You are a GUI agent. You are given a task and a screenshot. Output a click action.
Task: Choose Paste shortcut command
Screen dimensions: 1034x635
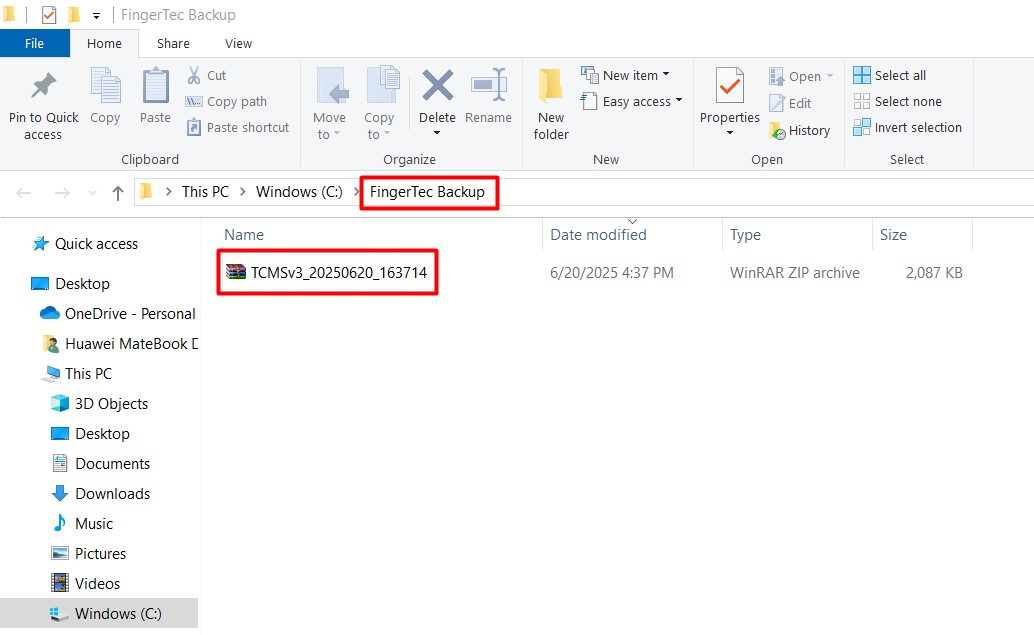click(238, 127)
